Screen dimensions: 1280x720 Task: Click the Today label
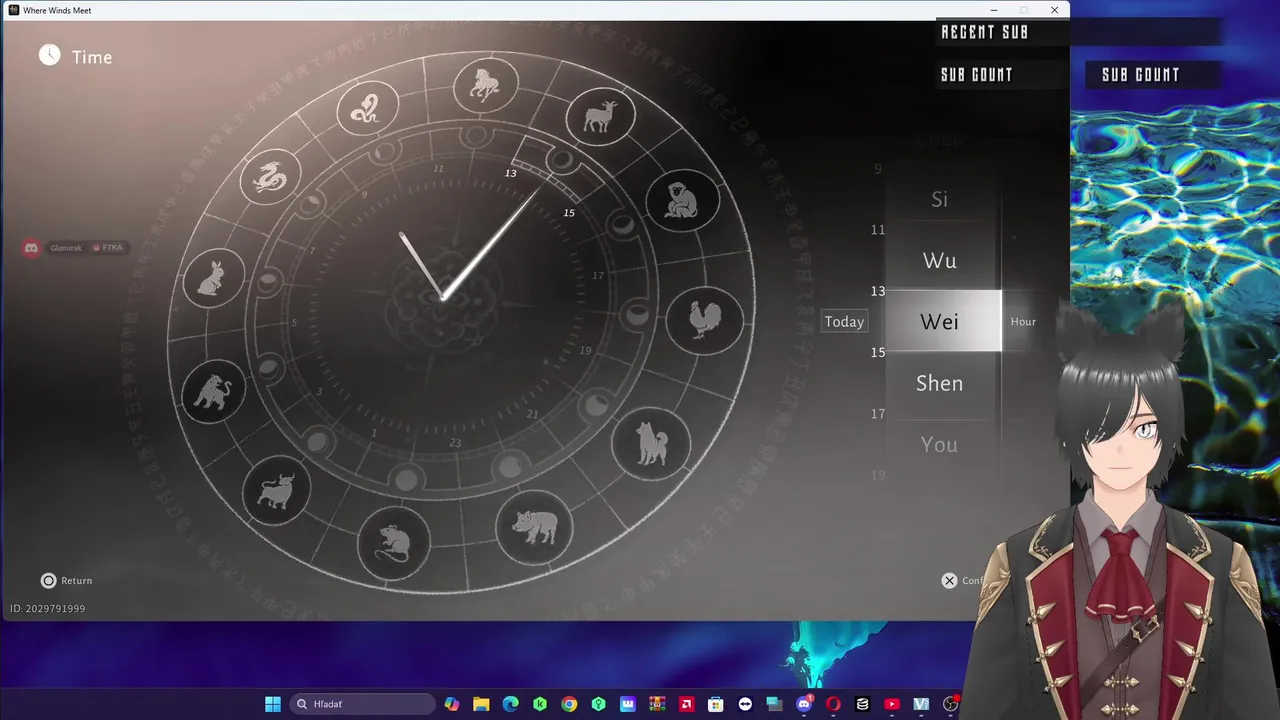pos(844,322)
